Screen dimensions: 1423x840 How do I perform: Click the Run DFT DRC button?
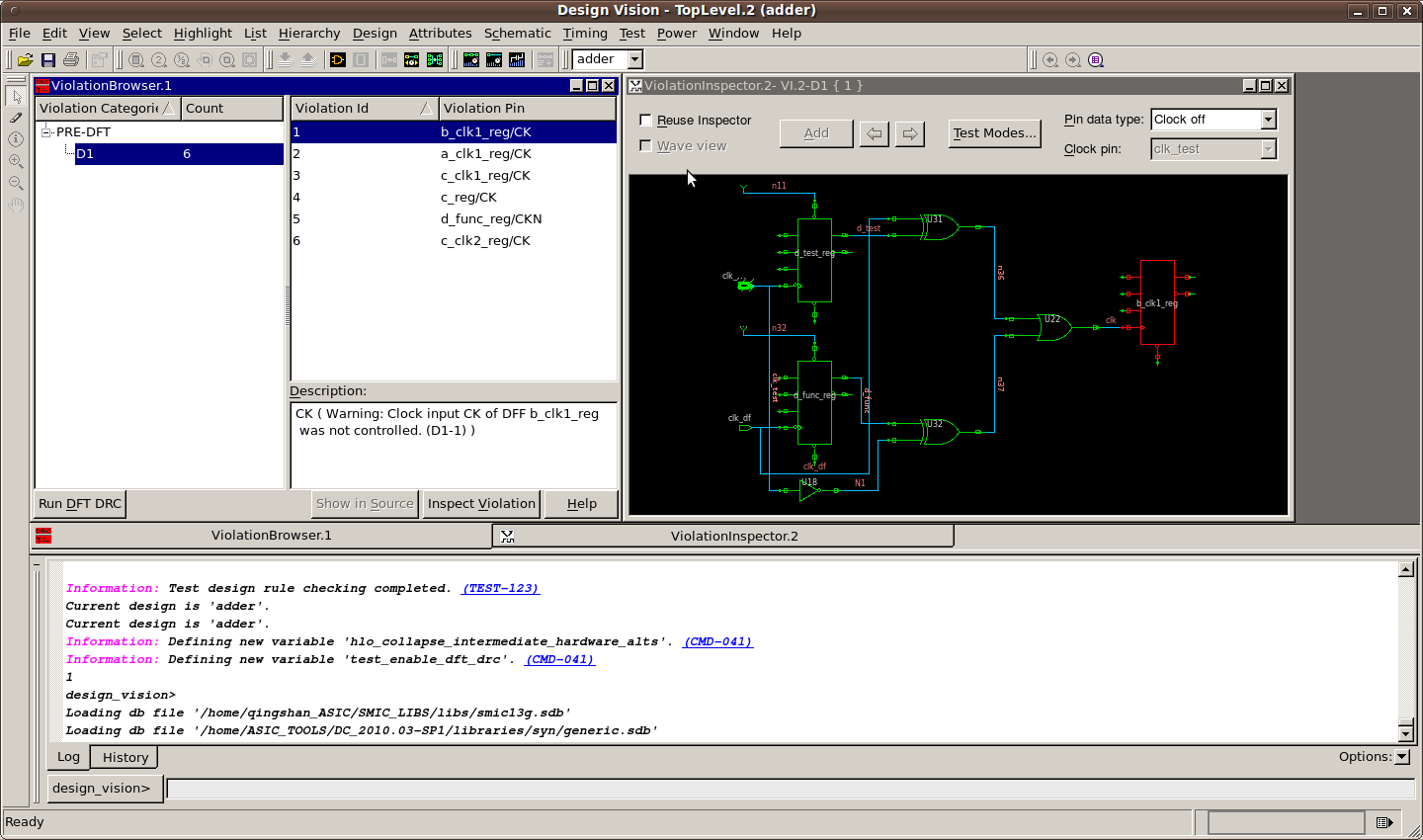(80, 504)
